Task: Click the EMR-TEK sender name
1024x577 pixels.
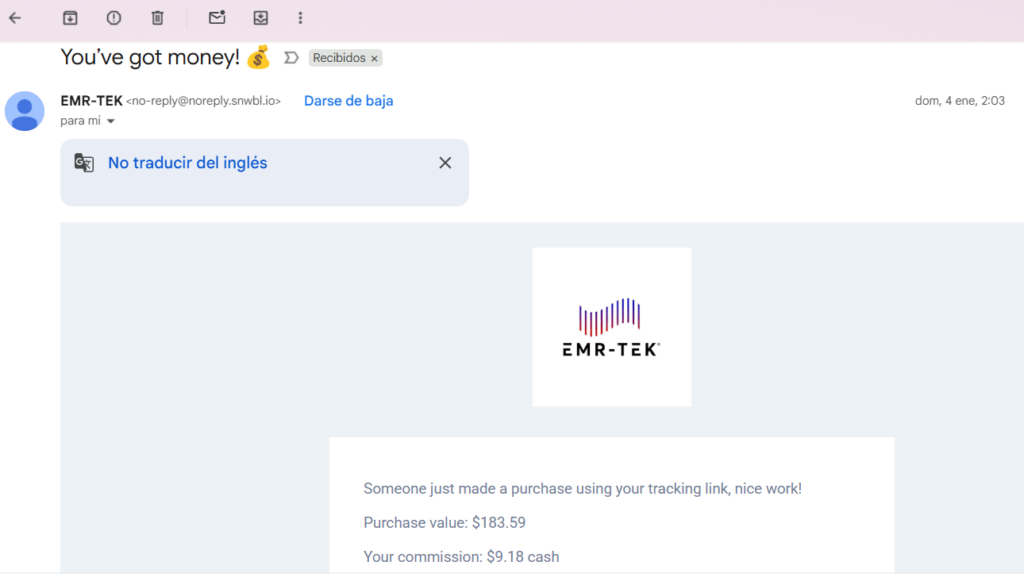Action: (91, 101)
